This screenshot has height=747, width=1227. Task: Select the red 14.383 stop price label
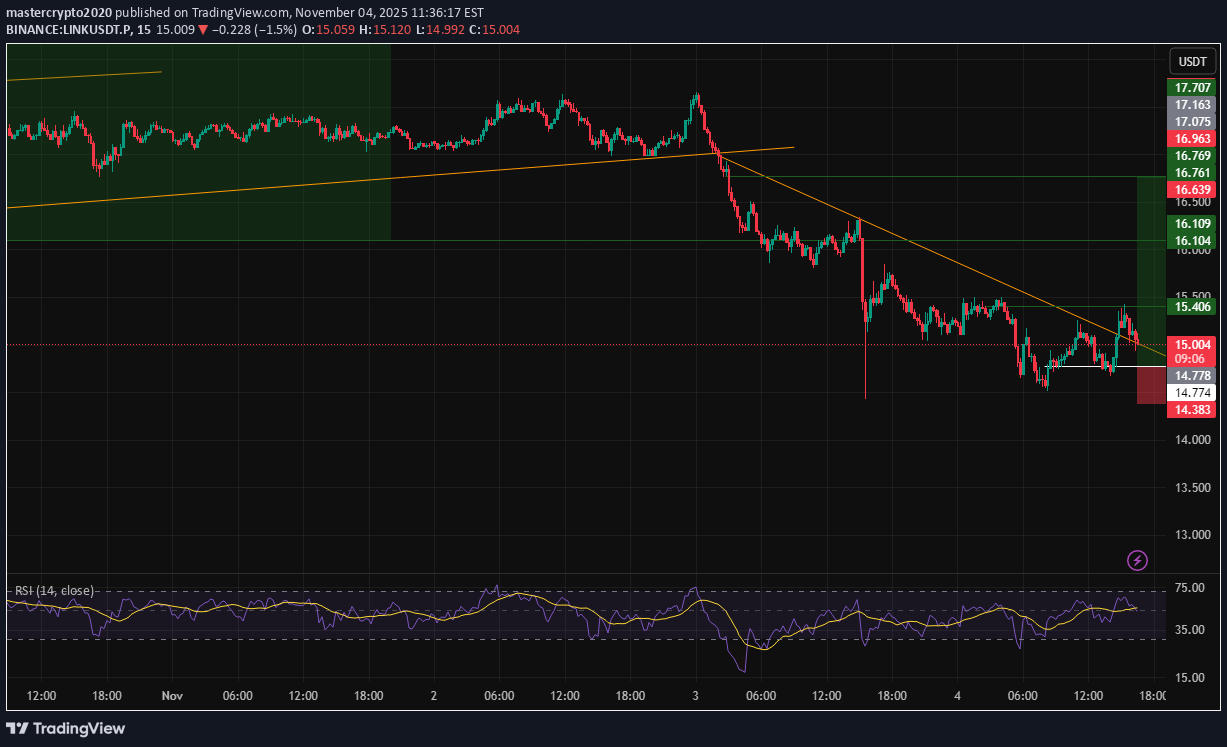point(1192,410)
